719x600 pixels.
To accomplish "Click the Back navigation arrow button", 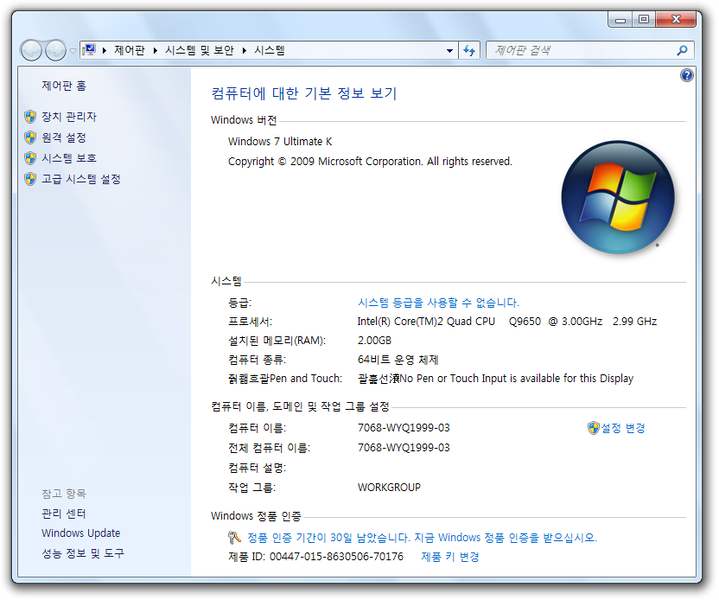I will tap(31, 50).
